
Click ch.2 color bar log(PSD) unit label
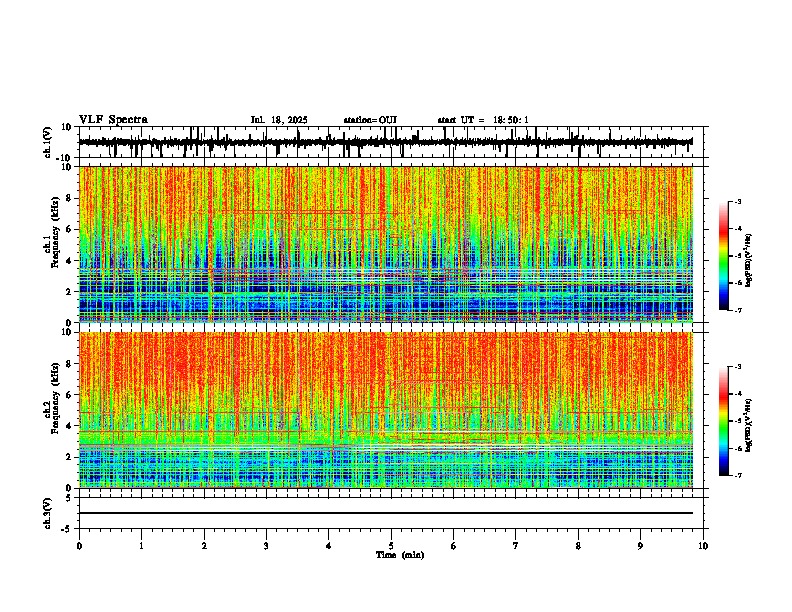click(749, 425)
